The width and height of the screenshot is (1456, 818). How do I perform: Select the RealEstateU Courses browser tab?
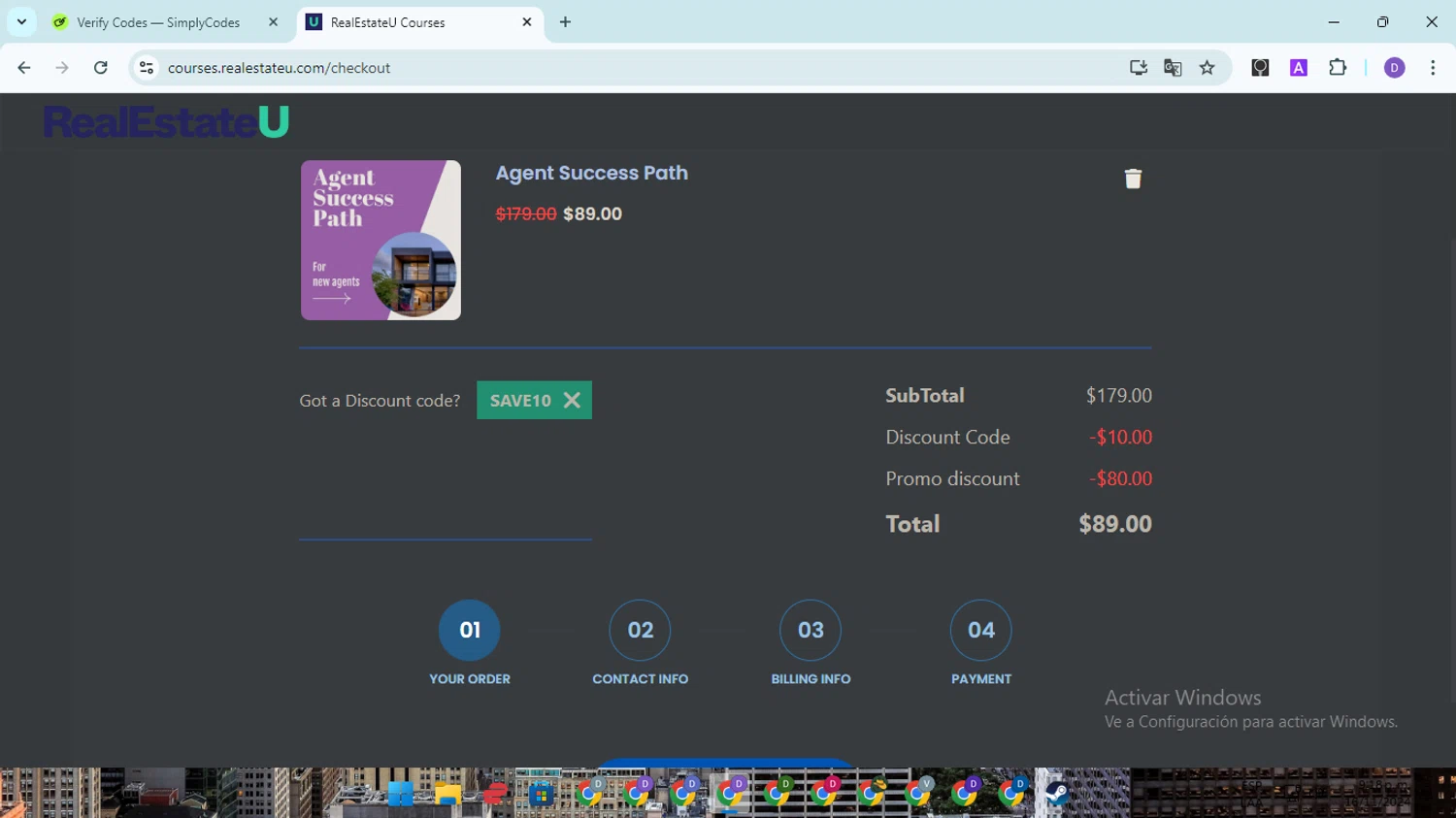[417, 22]
